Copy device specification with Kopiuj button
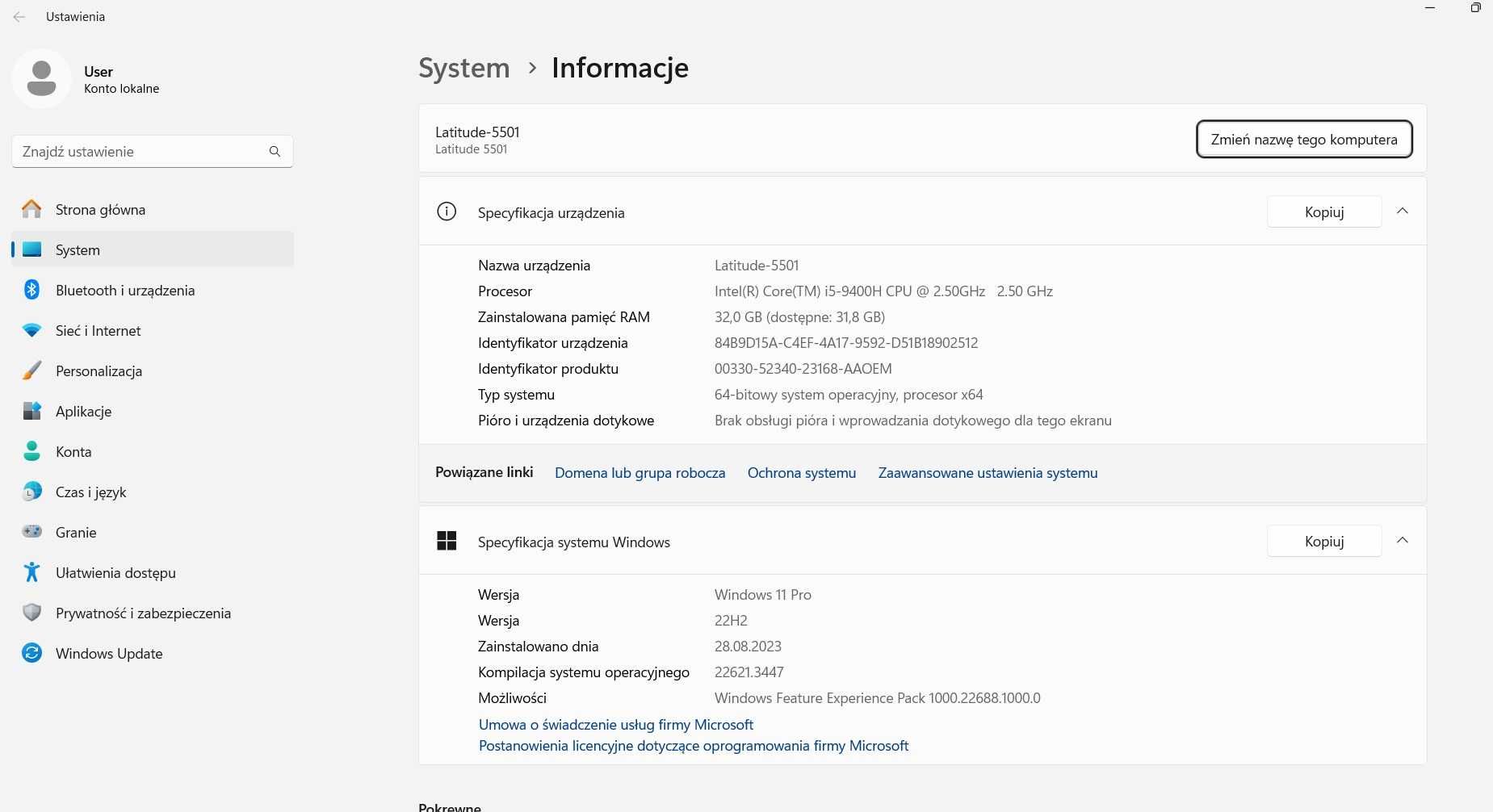This screenshot has height=812, width=1493. (x=1324, y=211)
